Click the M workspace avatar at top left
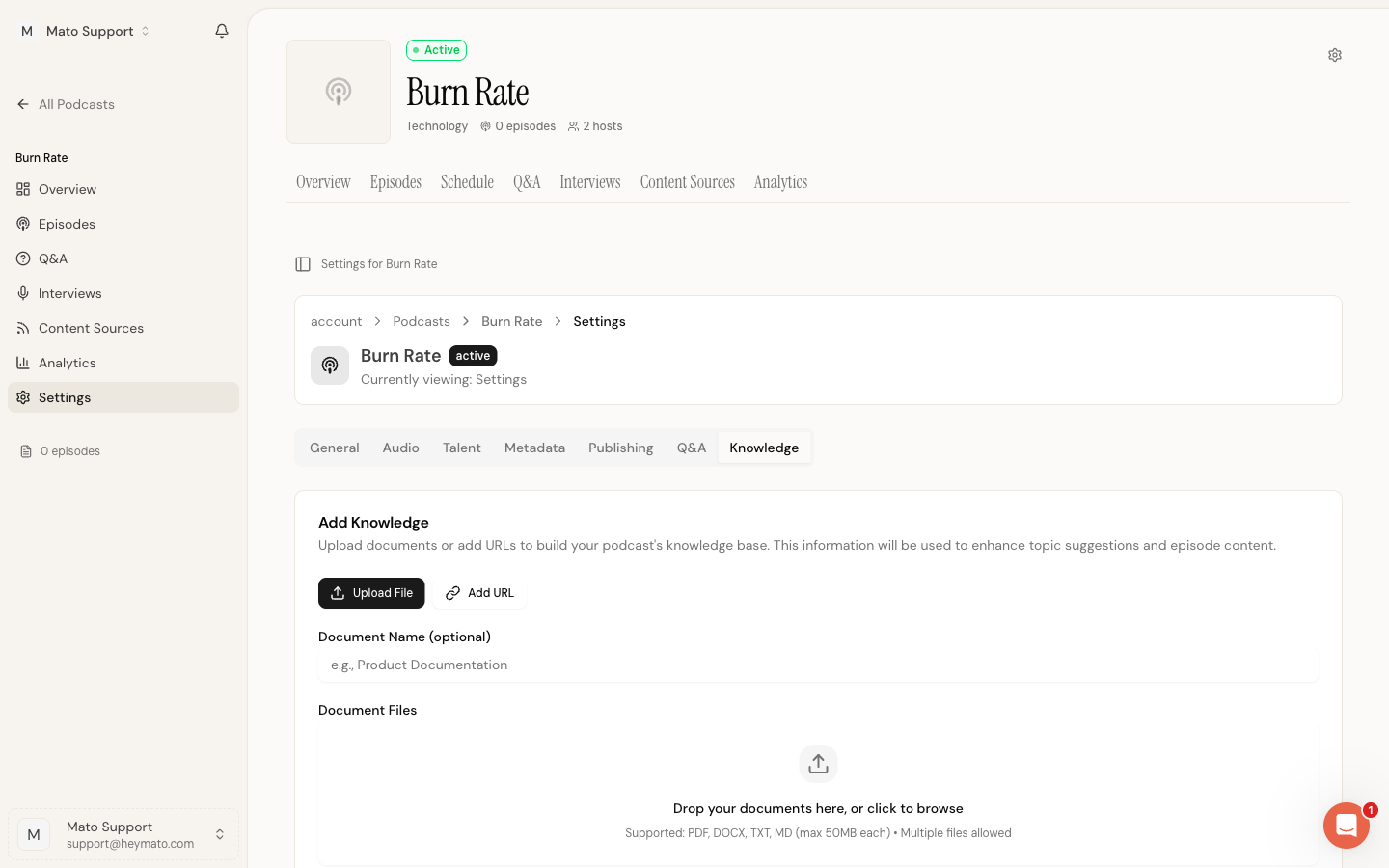 pyautogui.click(x=27, y=31)
